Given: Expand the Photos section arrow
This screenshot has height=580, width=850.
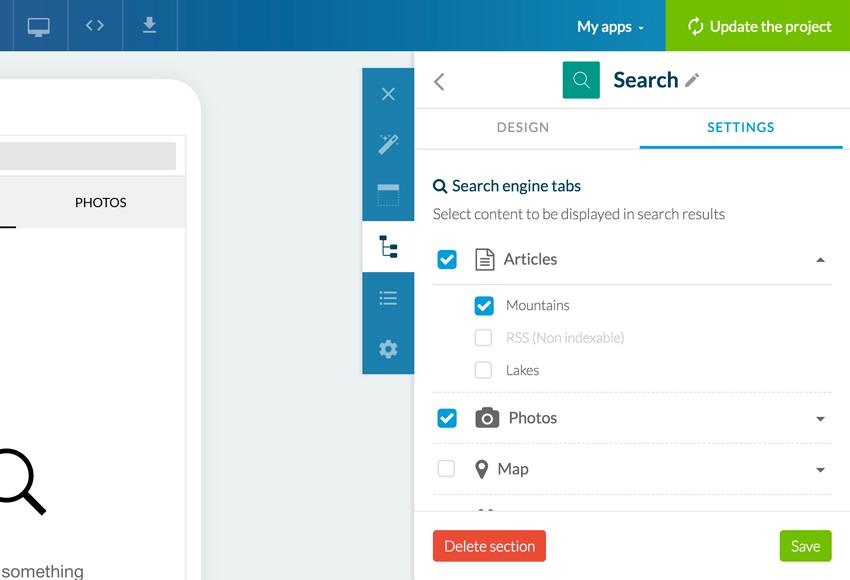Looking at the screenshot, I should [x=820, y=419].
